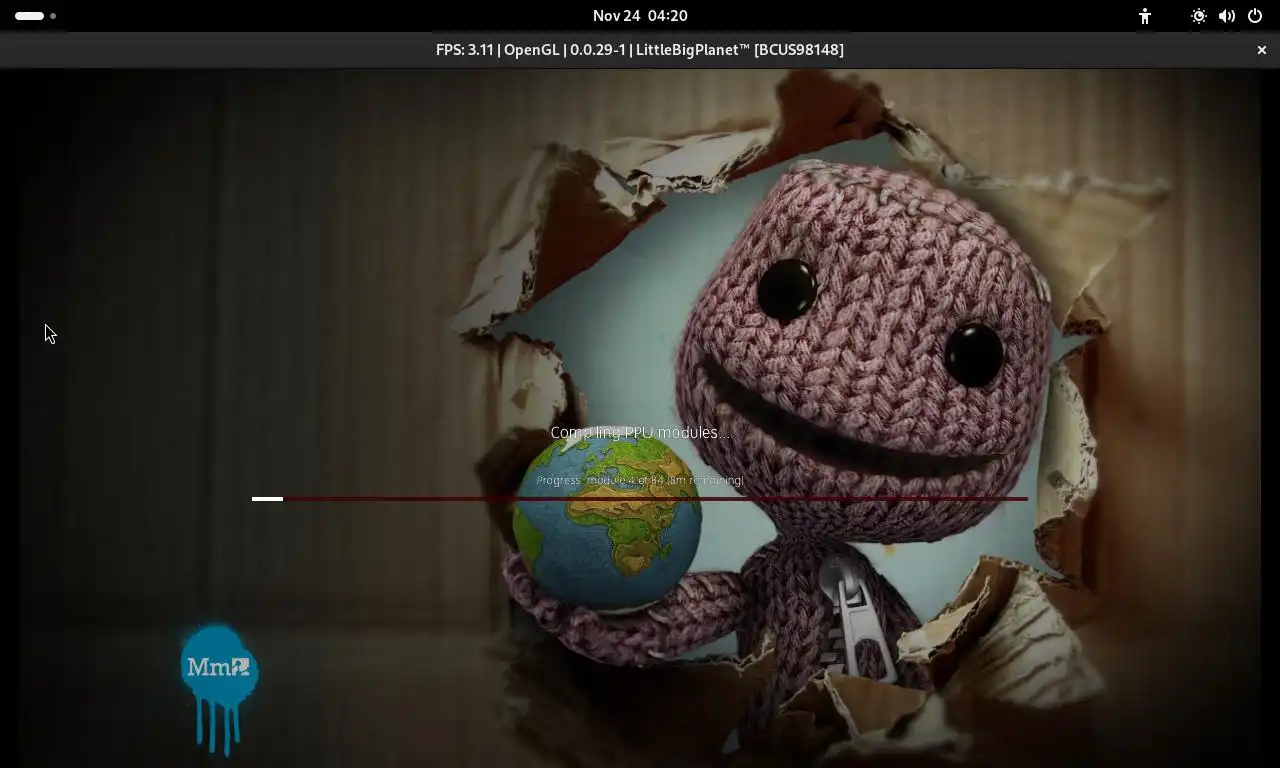
Task: Close the LittleBigPlanet RPCS3 window
Action: tap(1262, 50)
